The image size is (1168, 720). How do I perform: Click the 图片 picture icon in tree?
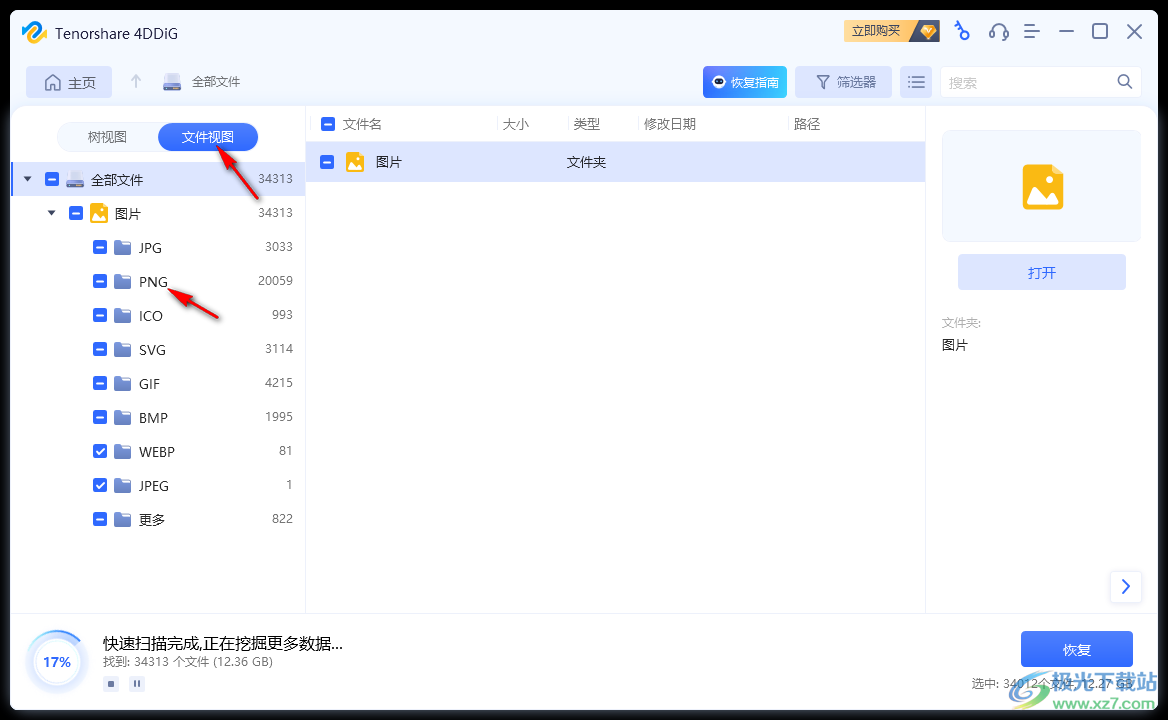(99, 213)
